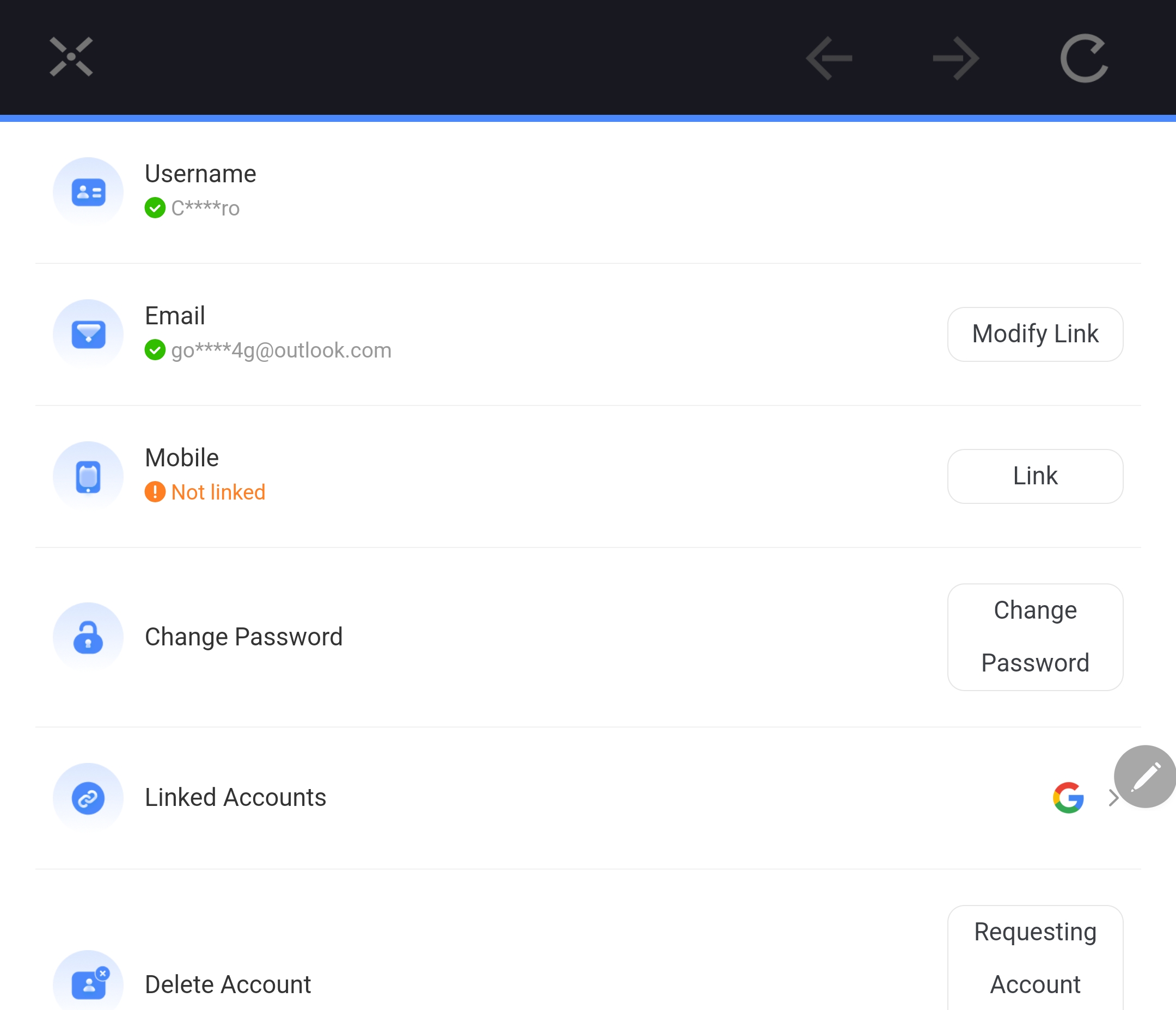The height and width of the screenshot is (1010, 1176).
Task: Click the Link button for Mobile
Action: [x=1035, y=476]
